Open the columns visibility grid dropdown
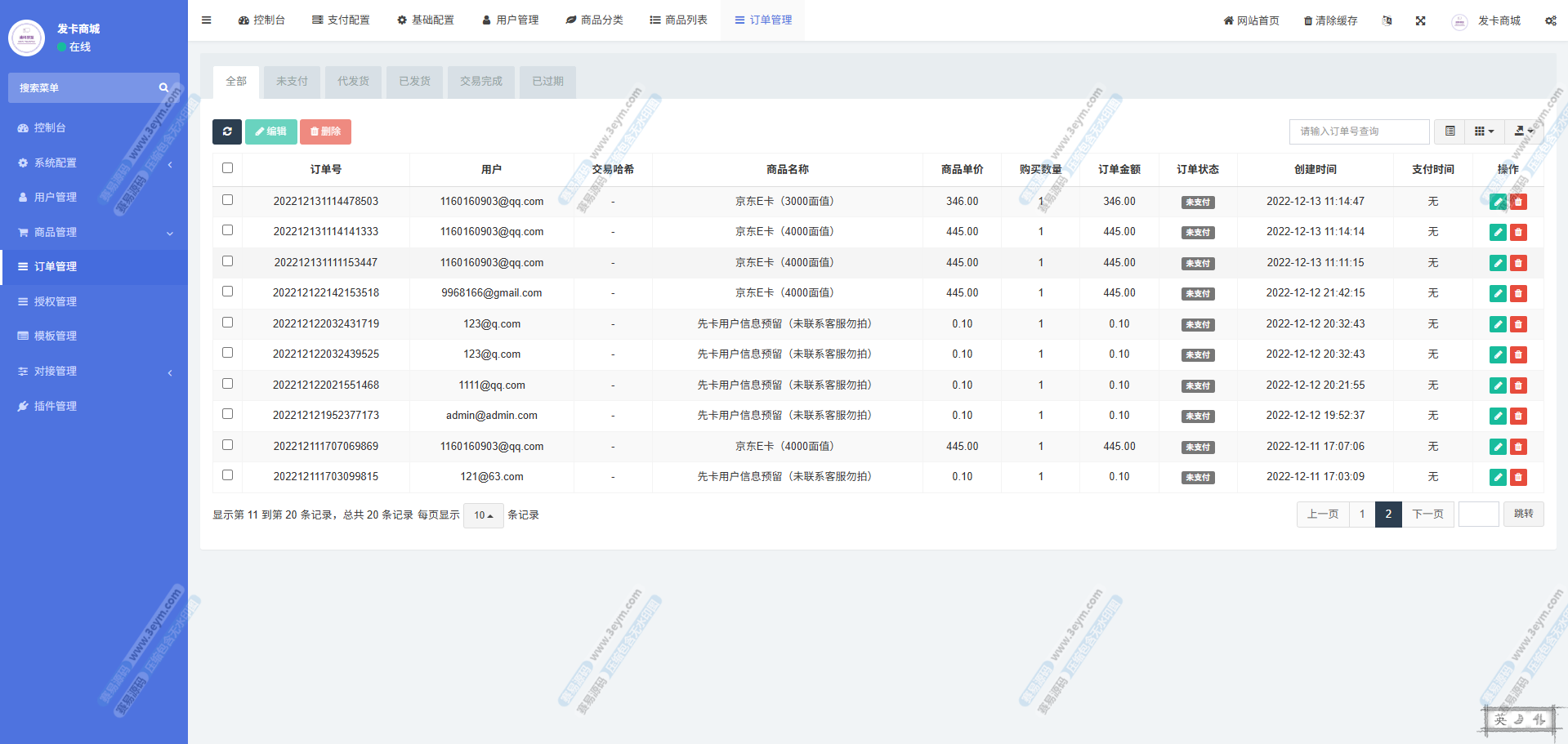 tap(1483, 131)
